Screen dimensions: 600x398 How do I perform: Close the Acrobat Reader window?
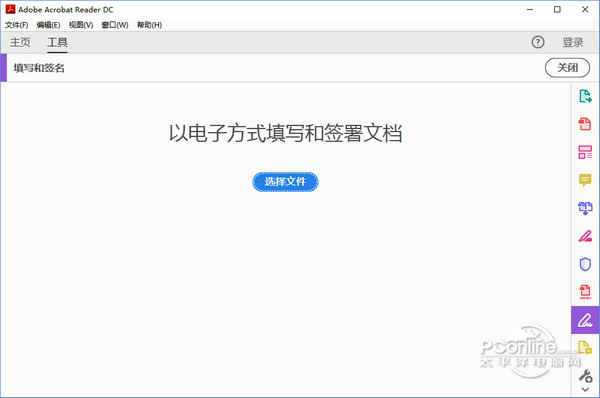(x=585, y=10)
